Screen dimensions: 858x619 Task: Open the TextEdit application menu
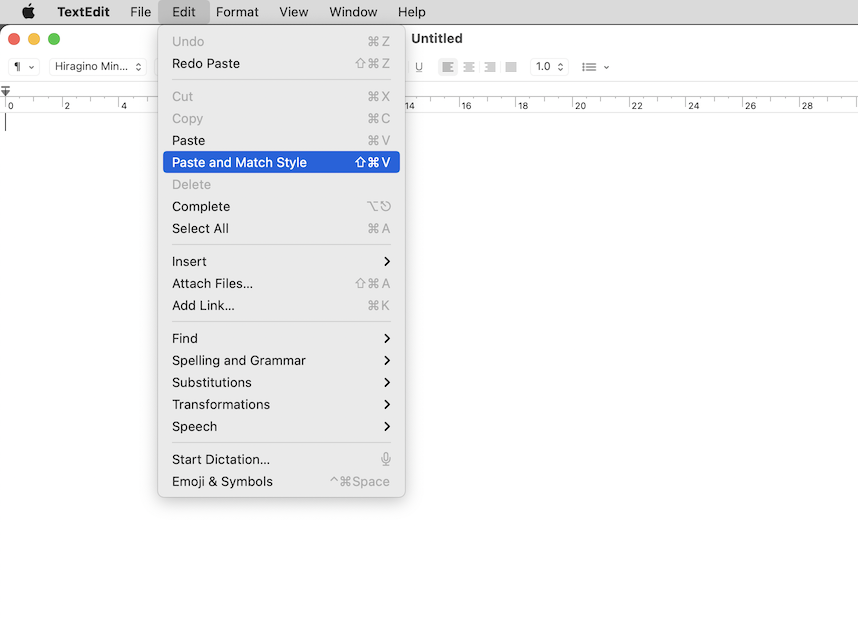coord(83,11)
